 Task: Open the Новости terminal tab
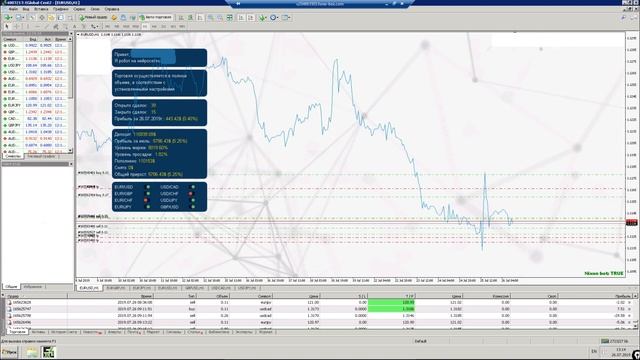[x=91, y=332]
